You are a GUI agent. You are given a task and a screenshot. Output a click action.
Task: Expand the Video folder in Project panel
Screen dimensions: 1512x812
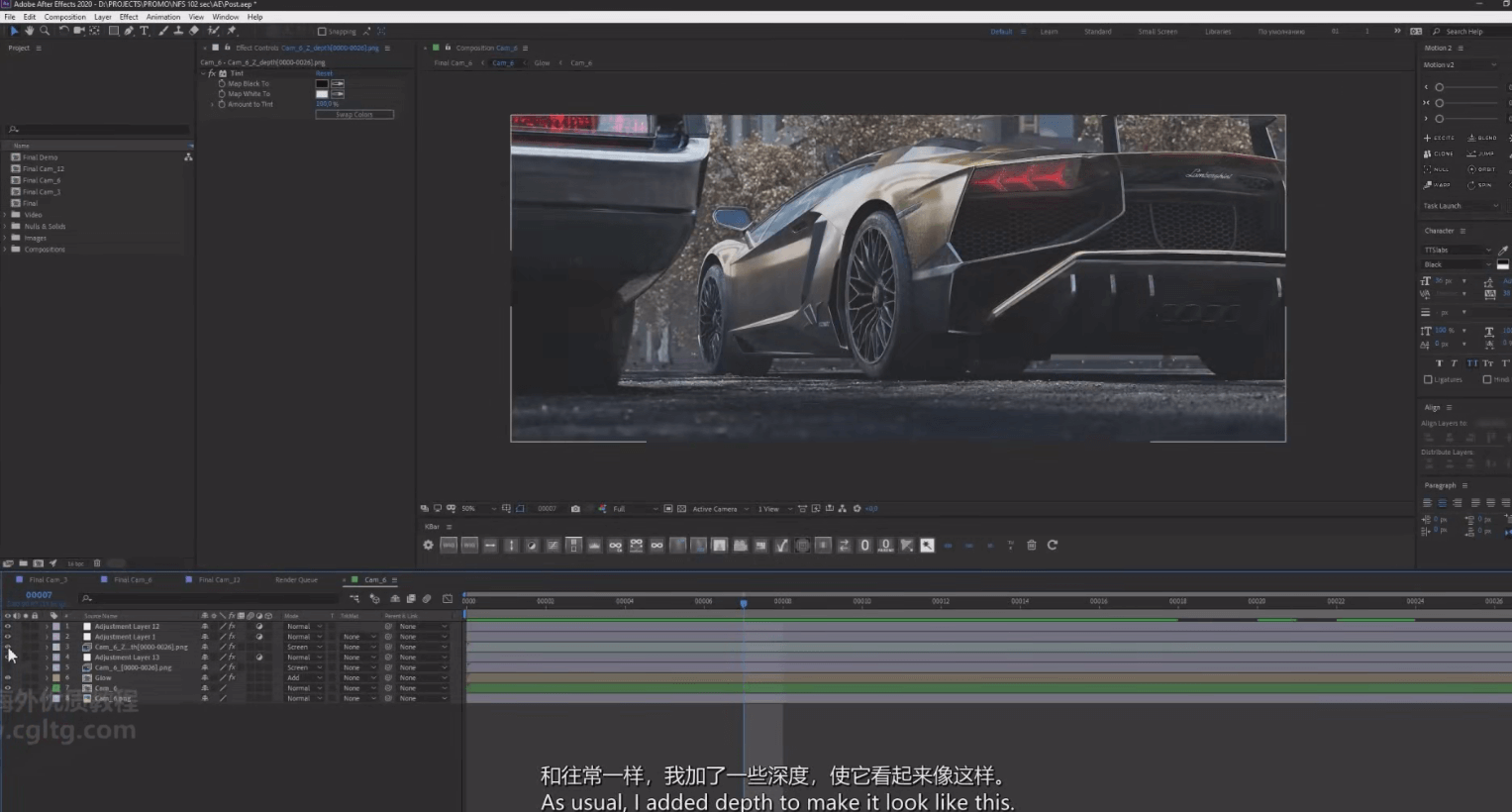[5, 215]
